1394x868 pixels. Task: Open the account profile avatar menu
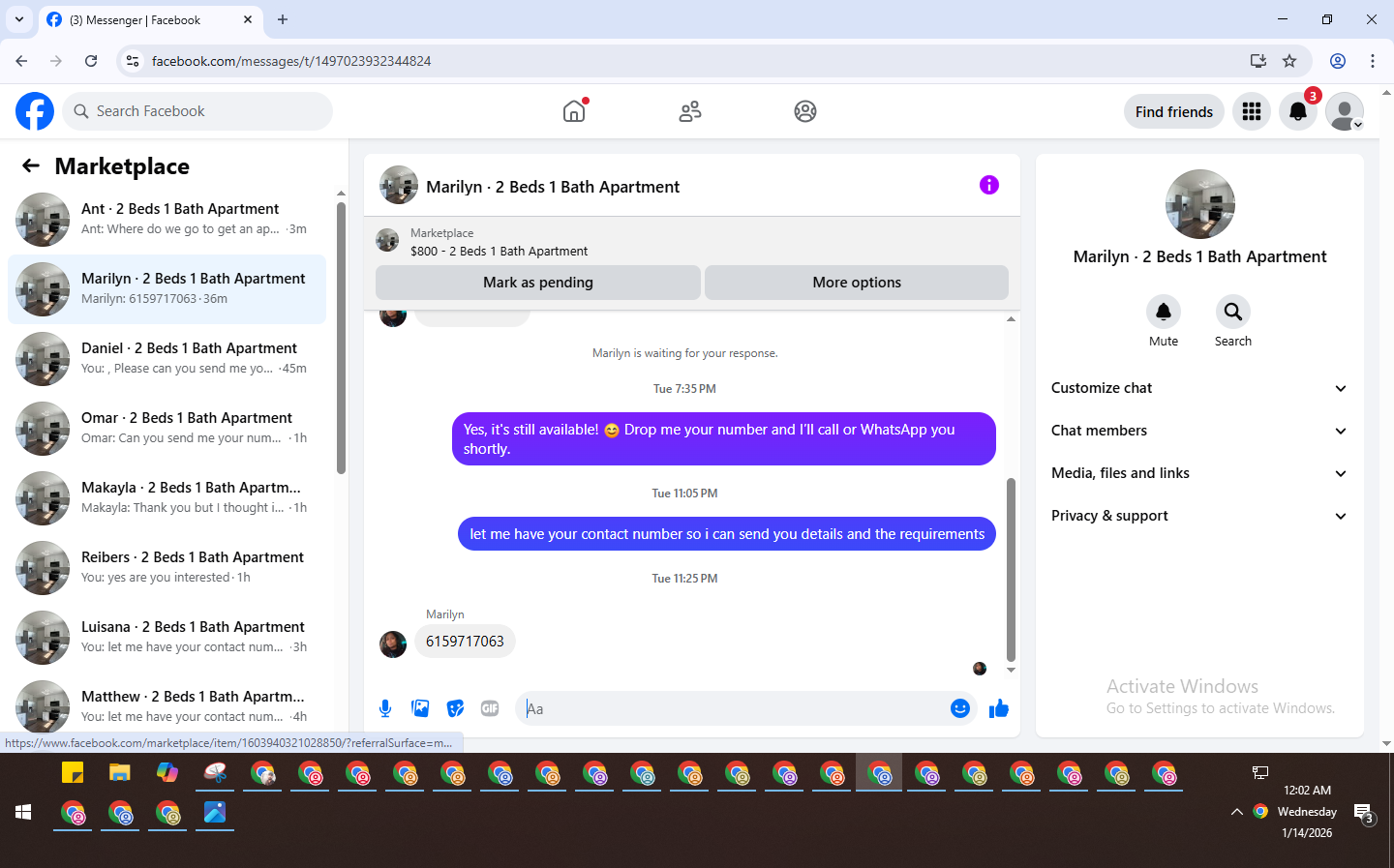[1345, 111]
